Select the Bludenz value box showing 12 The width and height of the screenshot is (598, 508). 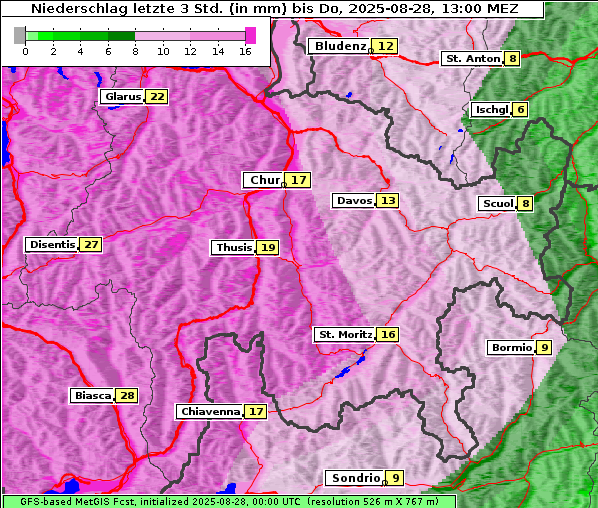[385, 46]
